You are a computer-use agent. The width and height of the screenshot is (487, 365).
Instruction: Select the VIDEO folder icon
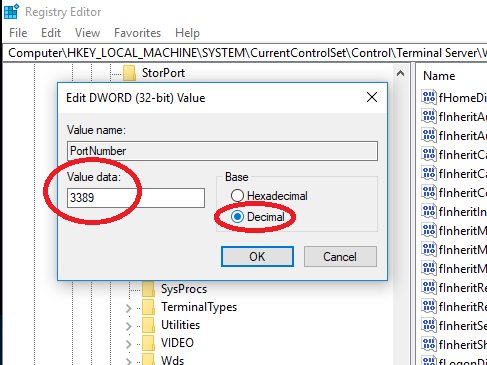point(148,343)
